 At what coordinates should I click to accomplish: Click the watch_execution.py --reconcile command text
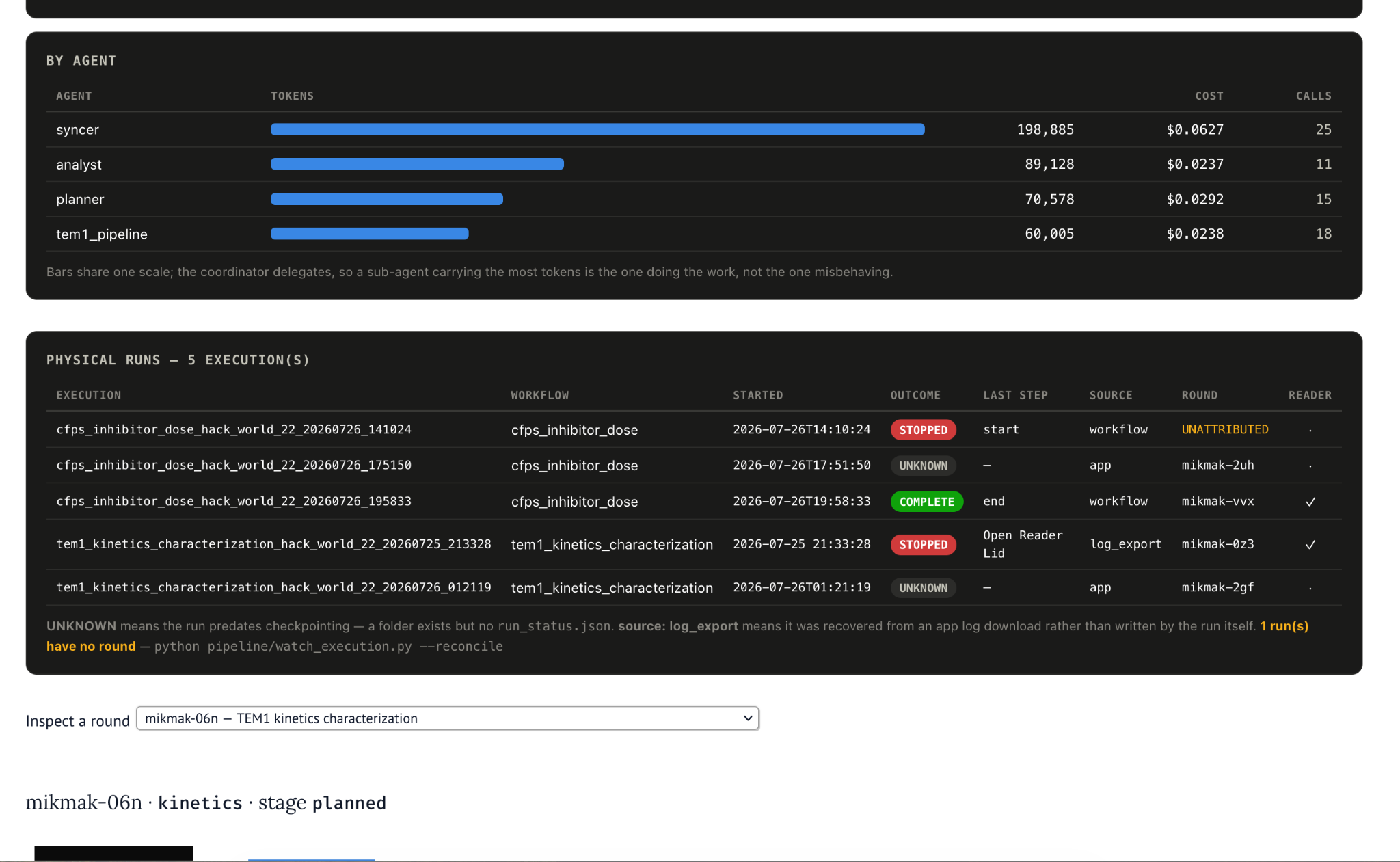click(329, 647)
